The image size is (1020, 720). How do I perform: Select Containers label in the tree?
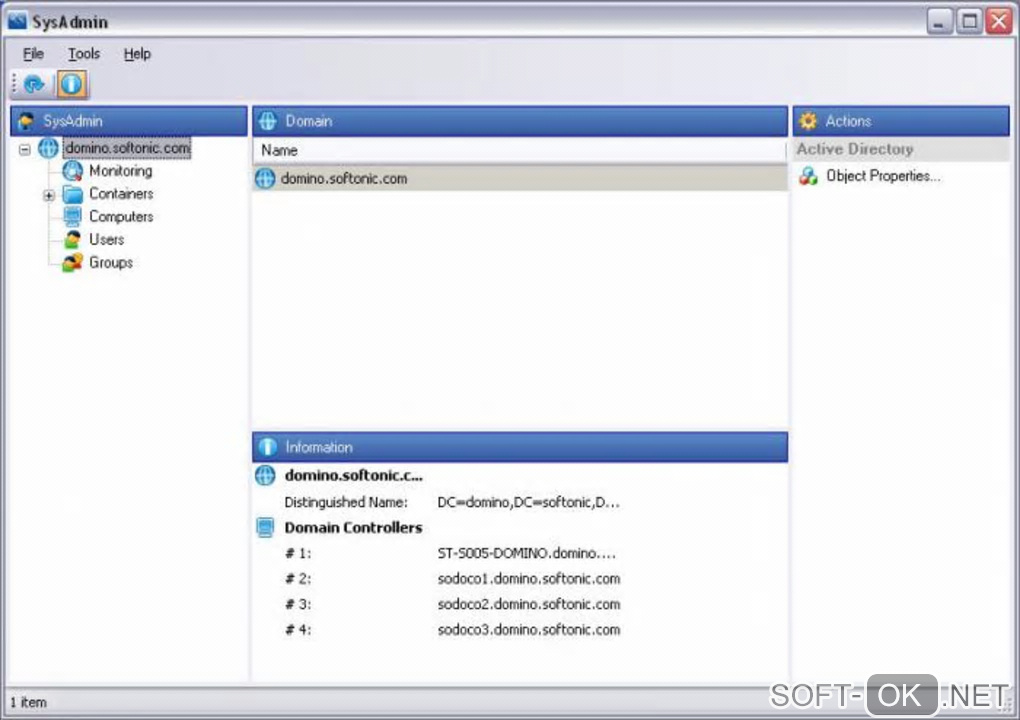tap(121, 194)
